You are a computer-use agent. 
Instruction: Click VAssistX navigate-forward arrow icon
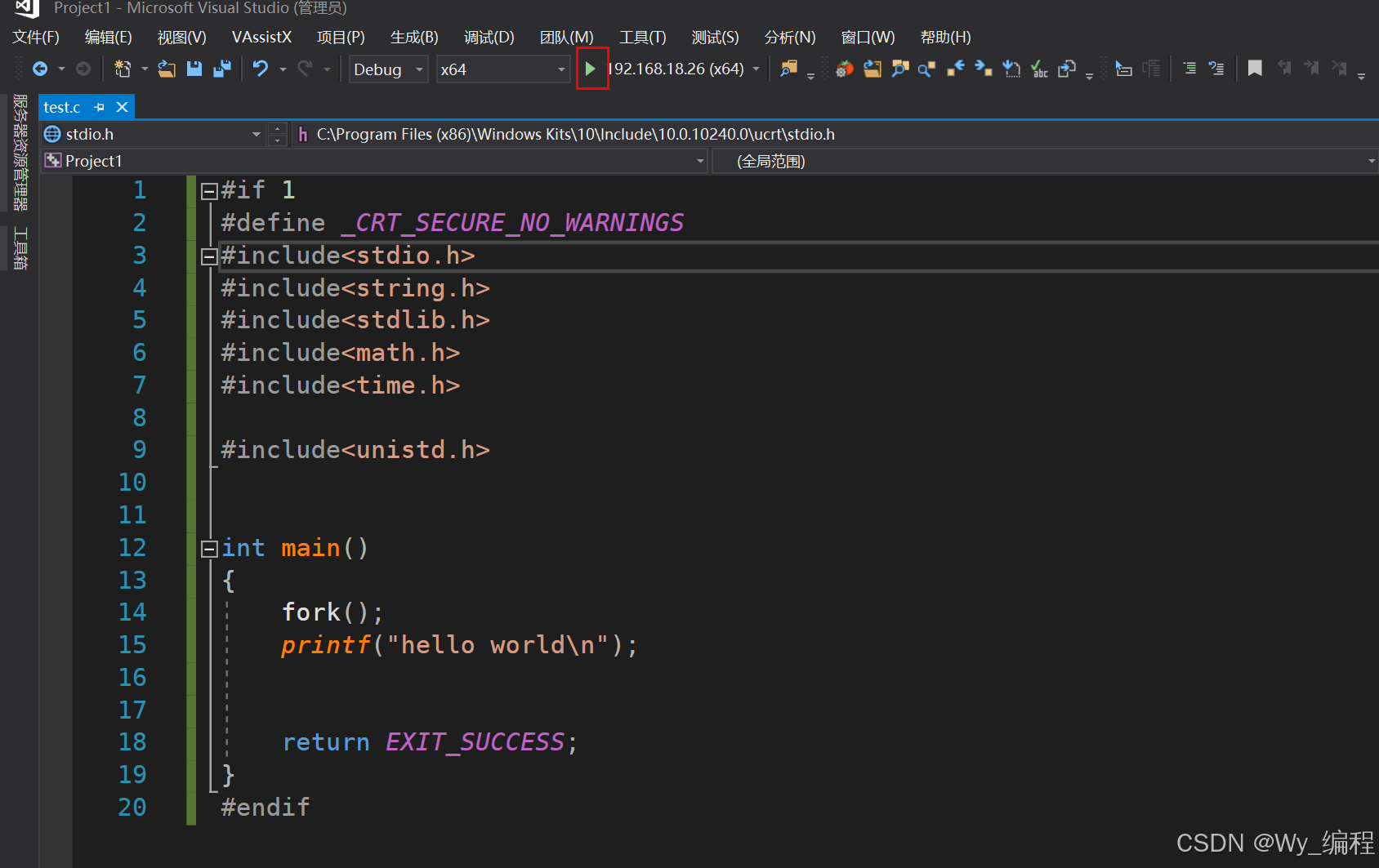pyautogui.click(x=983, y=69)
